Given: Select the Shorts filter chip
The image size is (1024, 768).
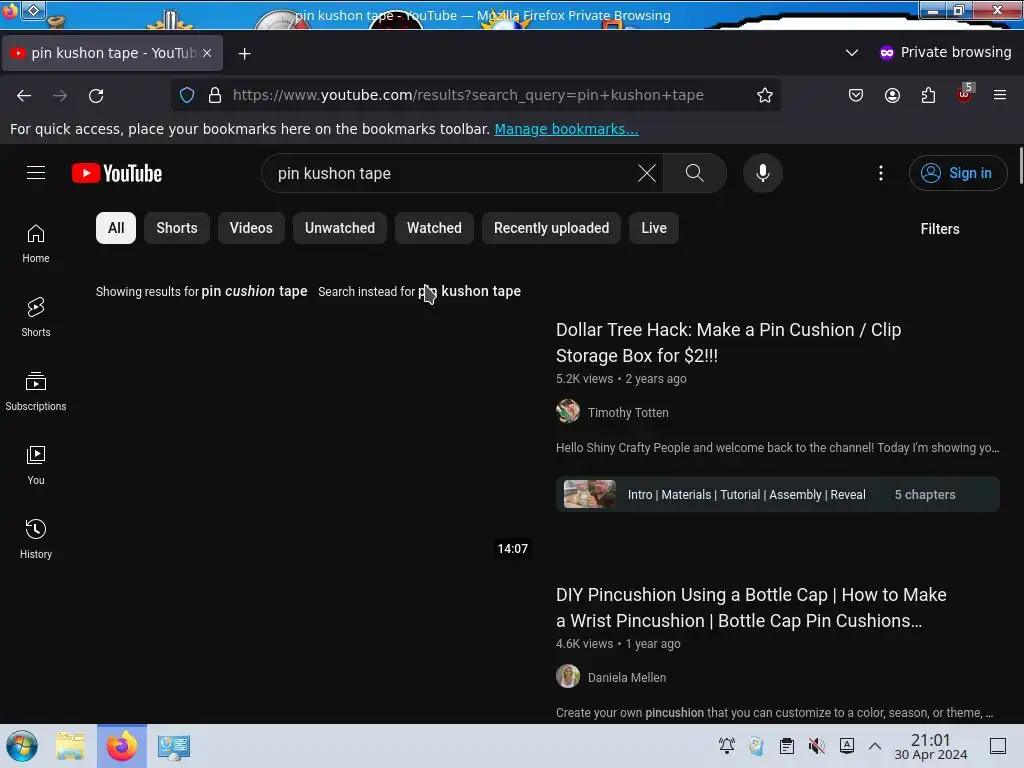Looking at the screenshot, I should [177, 228].
